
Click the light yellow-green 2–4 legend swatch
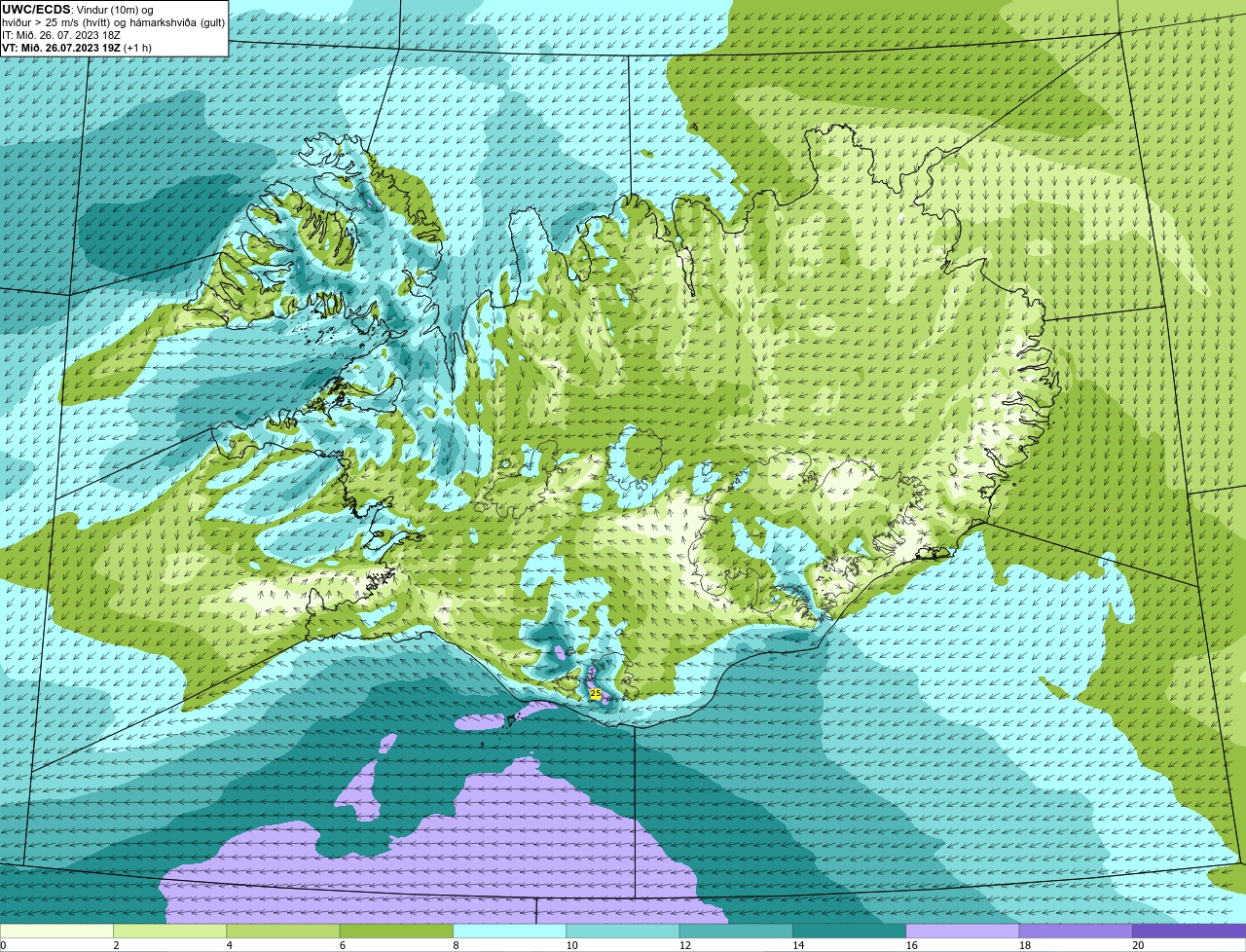[x=169, y=931]
